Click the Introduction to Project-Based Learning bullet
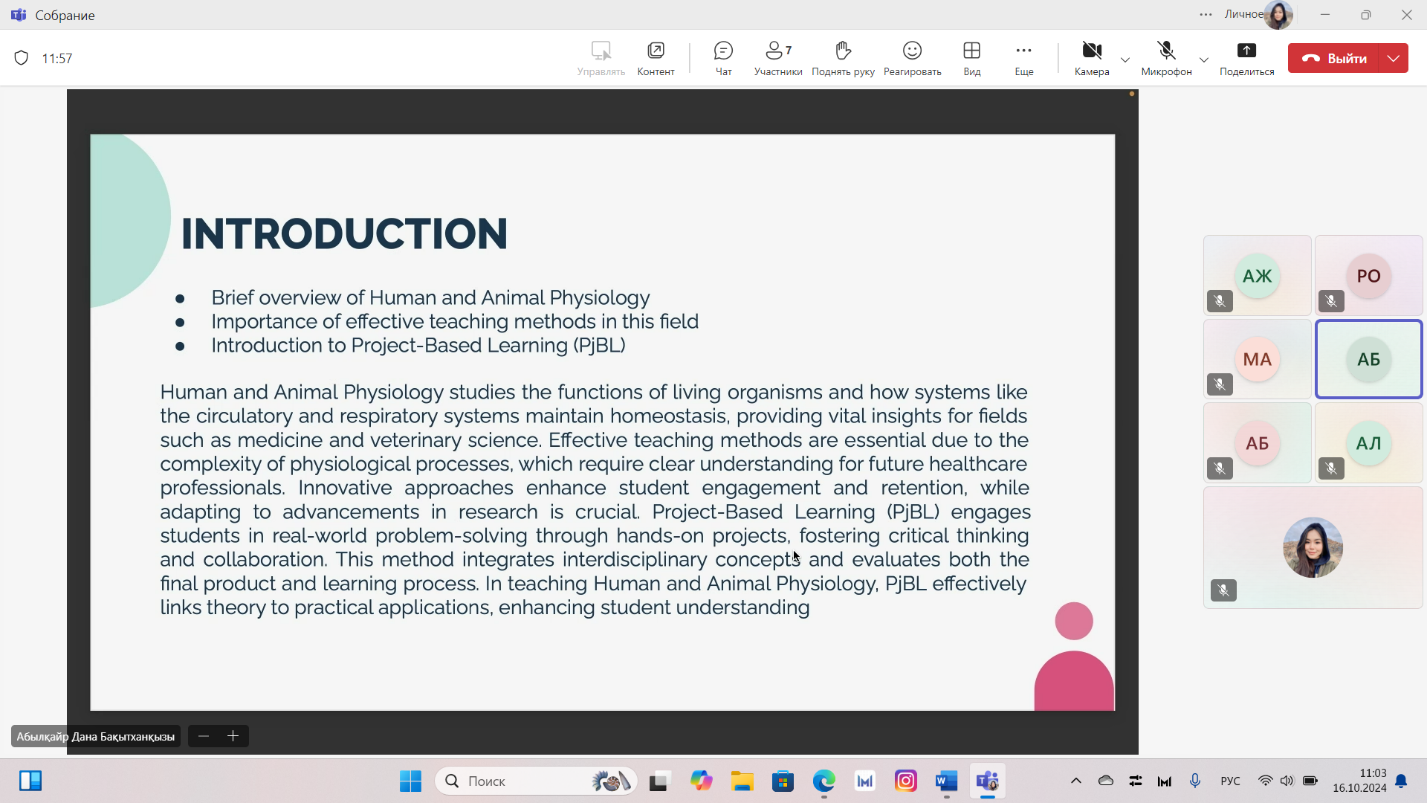1427x803 pixels. point(418,345)
